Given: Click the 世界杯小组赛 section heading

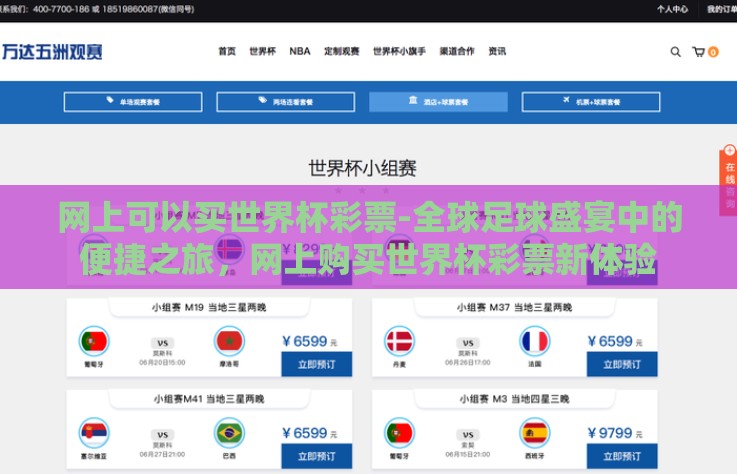Looking at the screenshot, I should (362, 168).
